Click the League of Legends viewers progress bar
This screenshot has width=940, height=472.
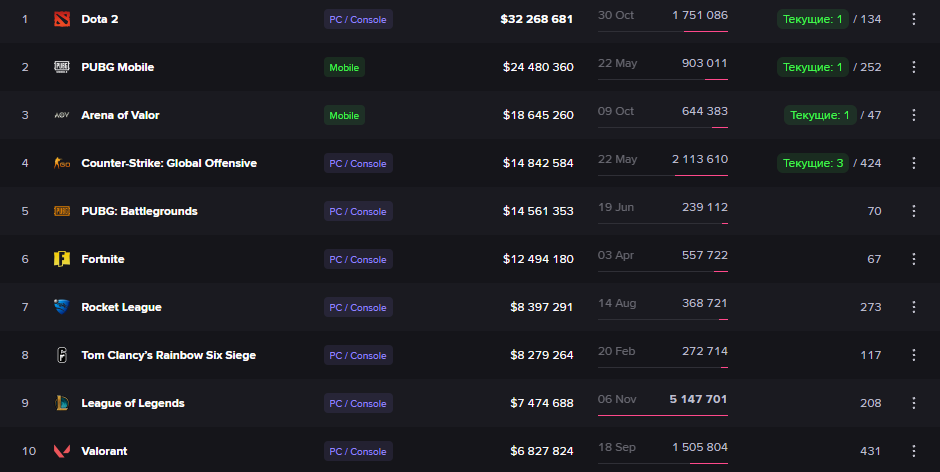662,415
